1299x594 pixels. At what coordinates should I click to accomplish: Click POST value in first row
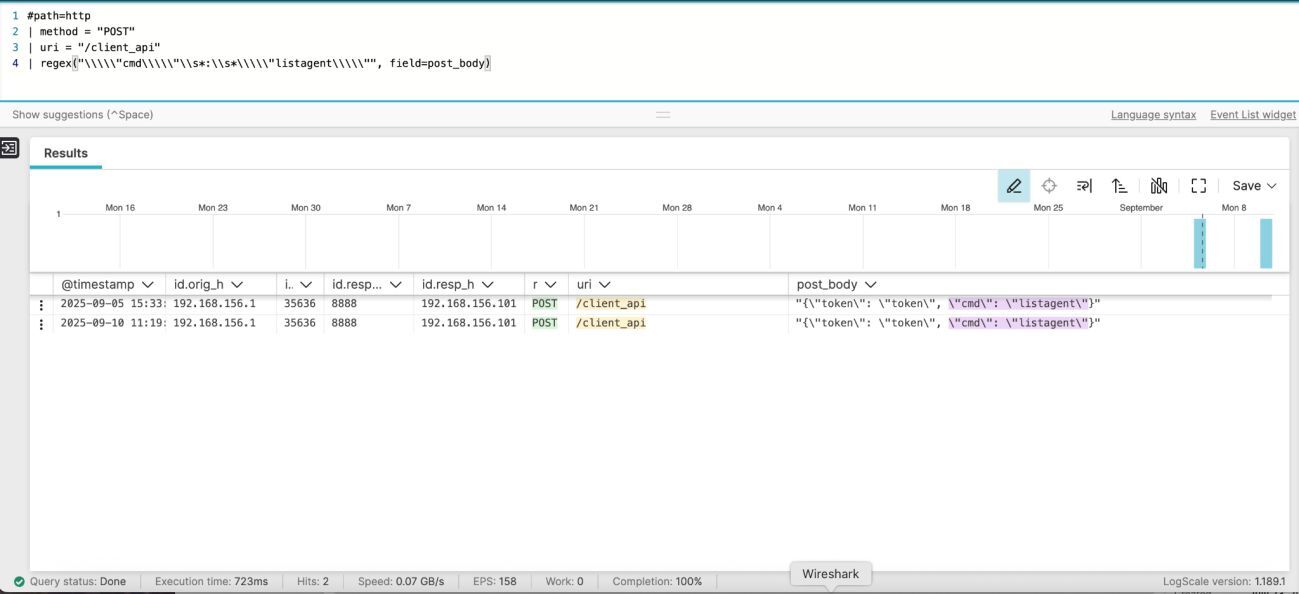pos(545,304)
